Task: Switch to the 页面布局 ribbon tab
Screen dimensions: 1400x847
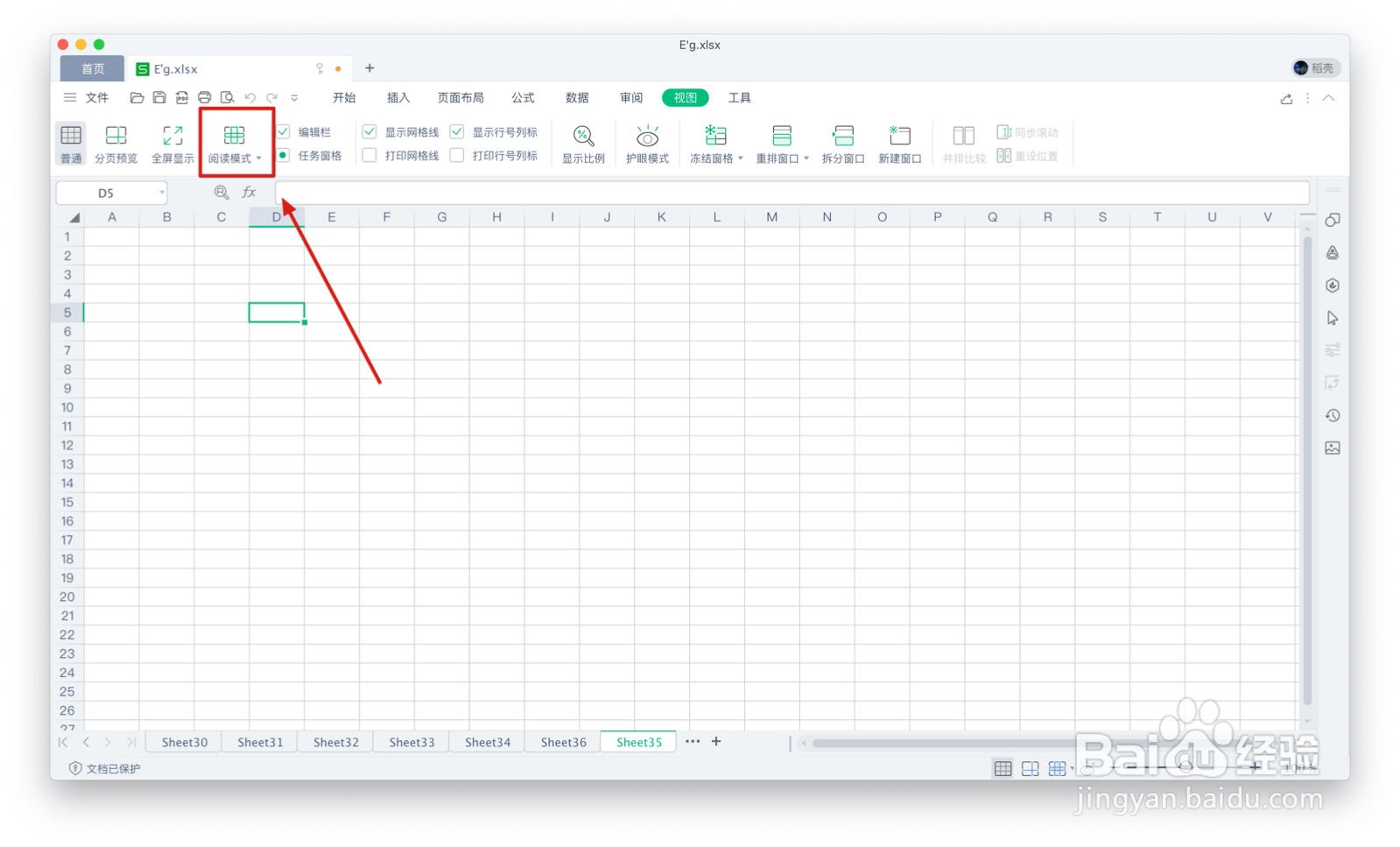Action: tap(461, 98)
